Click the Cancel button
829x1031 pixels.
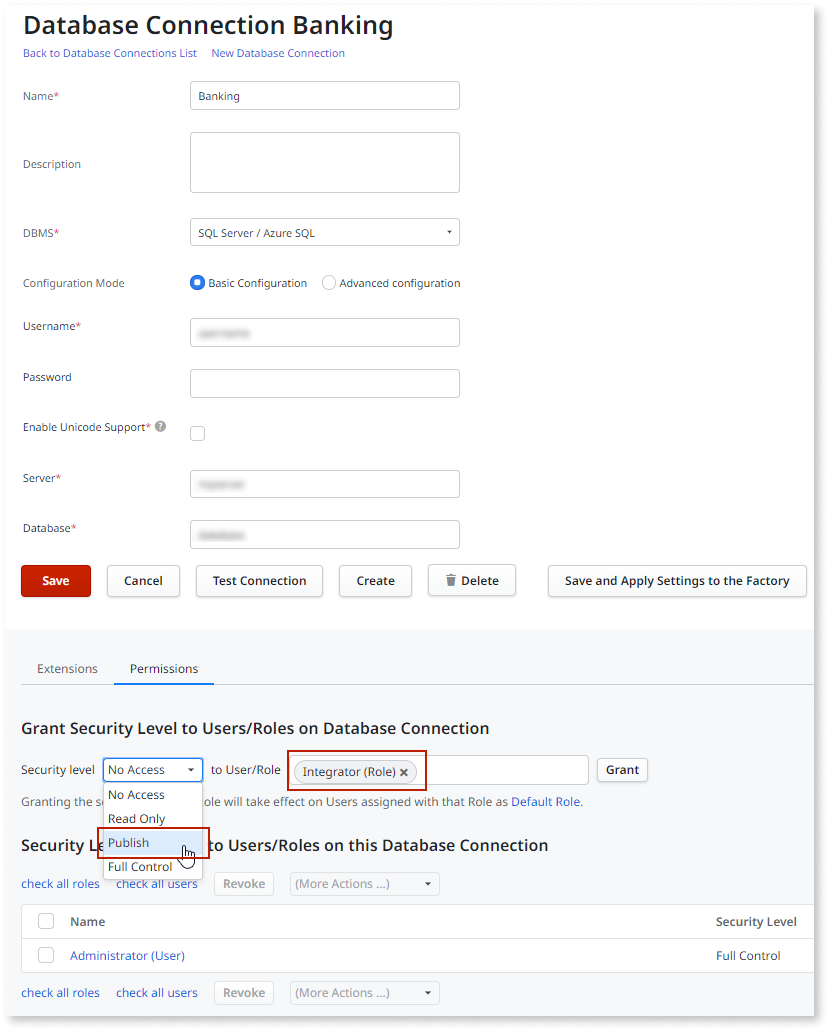pyautogui.click(x=143, y=581)
